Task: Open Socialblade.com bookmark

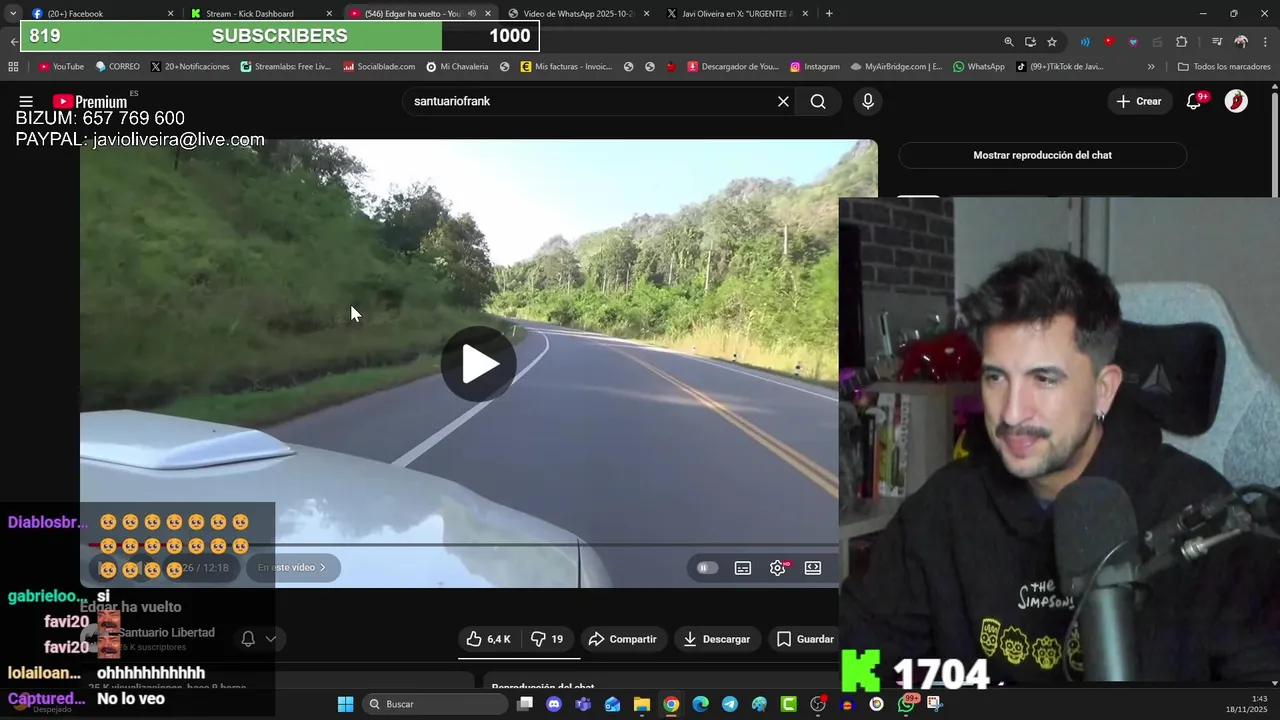Action: pyautogui.click(x=379, y=67)
